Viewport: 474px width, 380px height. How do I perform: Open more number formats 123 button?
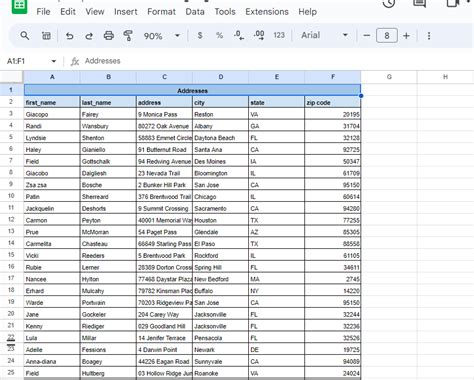click(279, 35)
